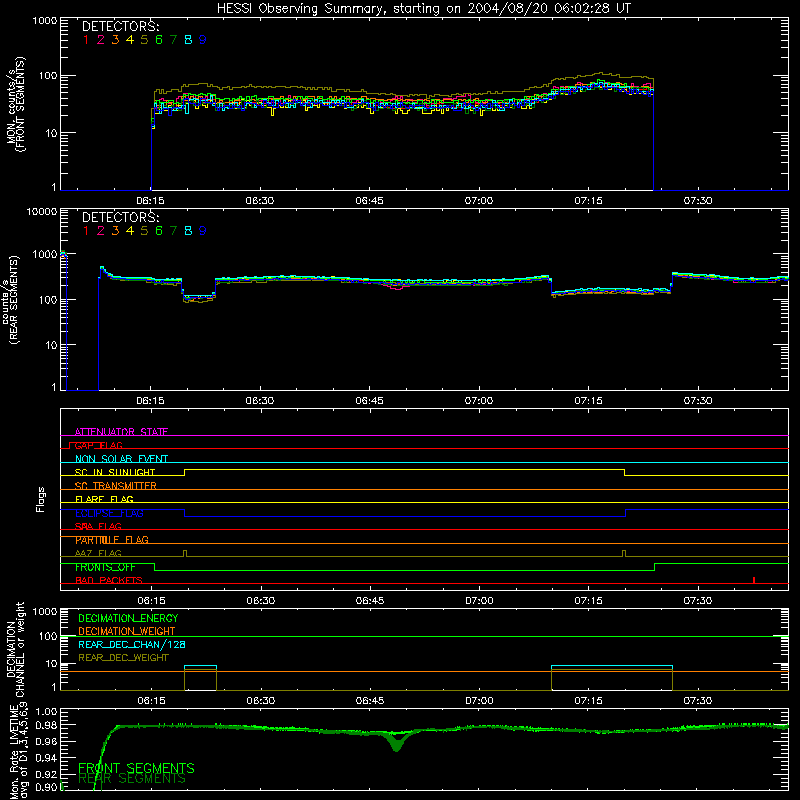This screenshot has width=800, height=800.
Task: Click the 10000 y-axis value in rear plot
Action: (x=42, y=211)
